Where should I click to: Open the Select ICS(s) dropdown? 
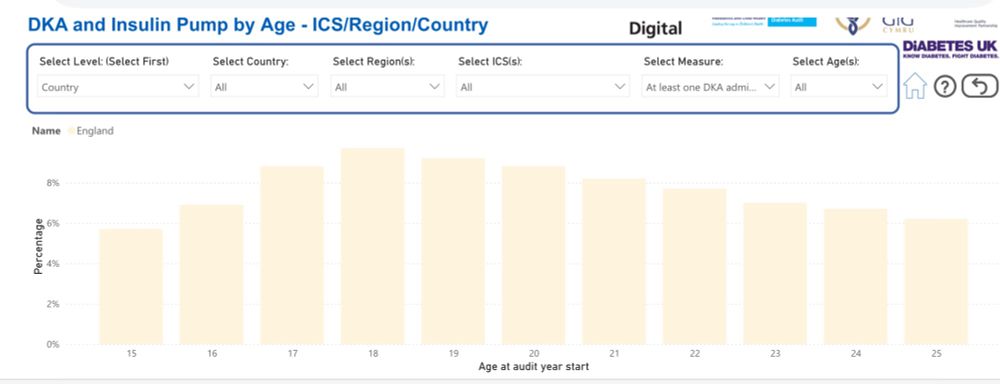(x=543, y=87)
